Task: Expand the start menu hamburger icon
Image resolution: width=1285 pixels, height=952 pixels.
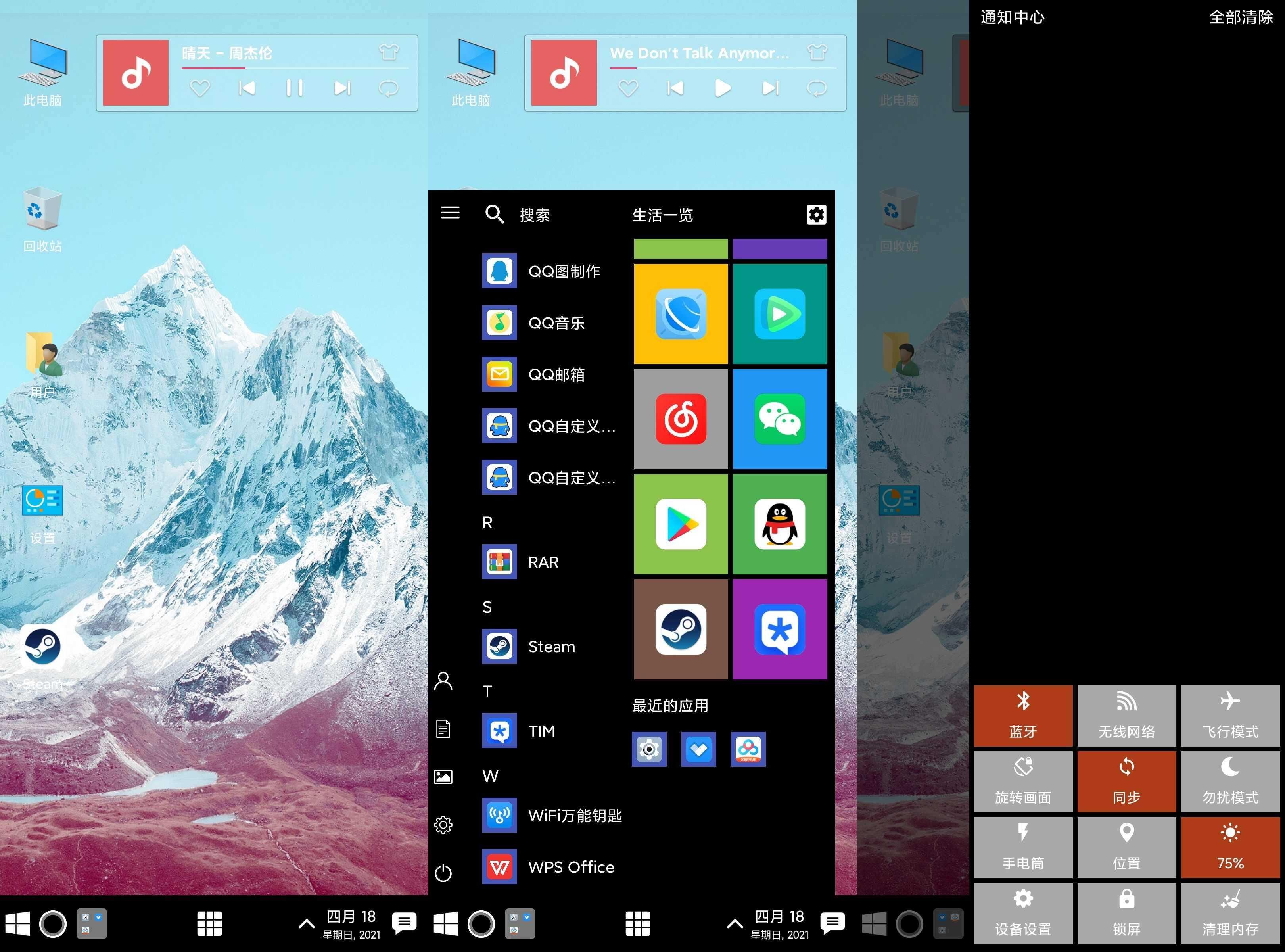Action: pos(450,213)
